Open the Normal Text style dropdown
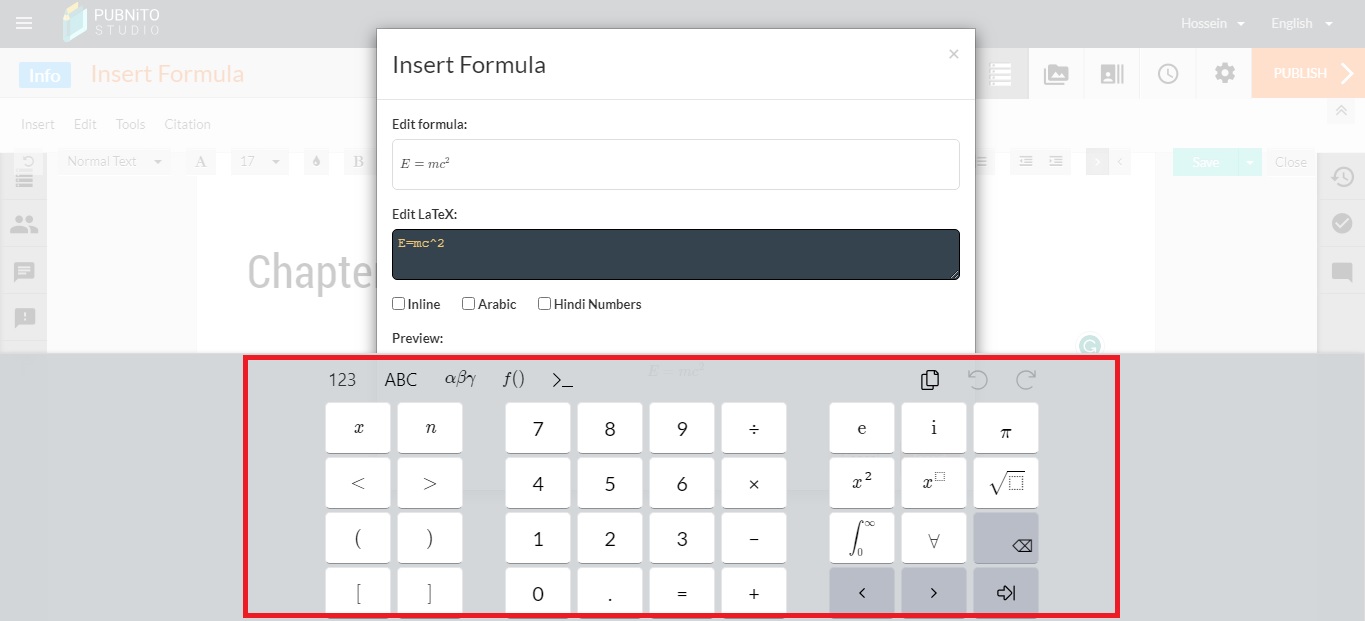Image resolution: width=1365 pixels, height=621 pixels. (114, 161)
